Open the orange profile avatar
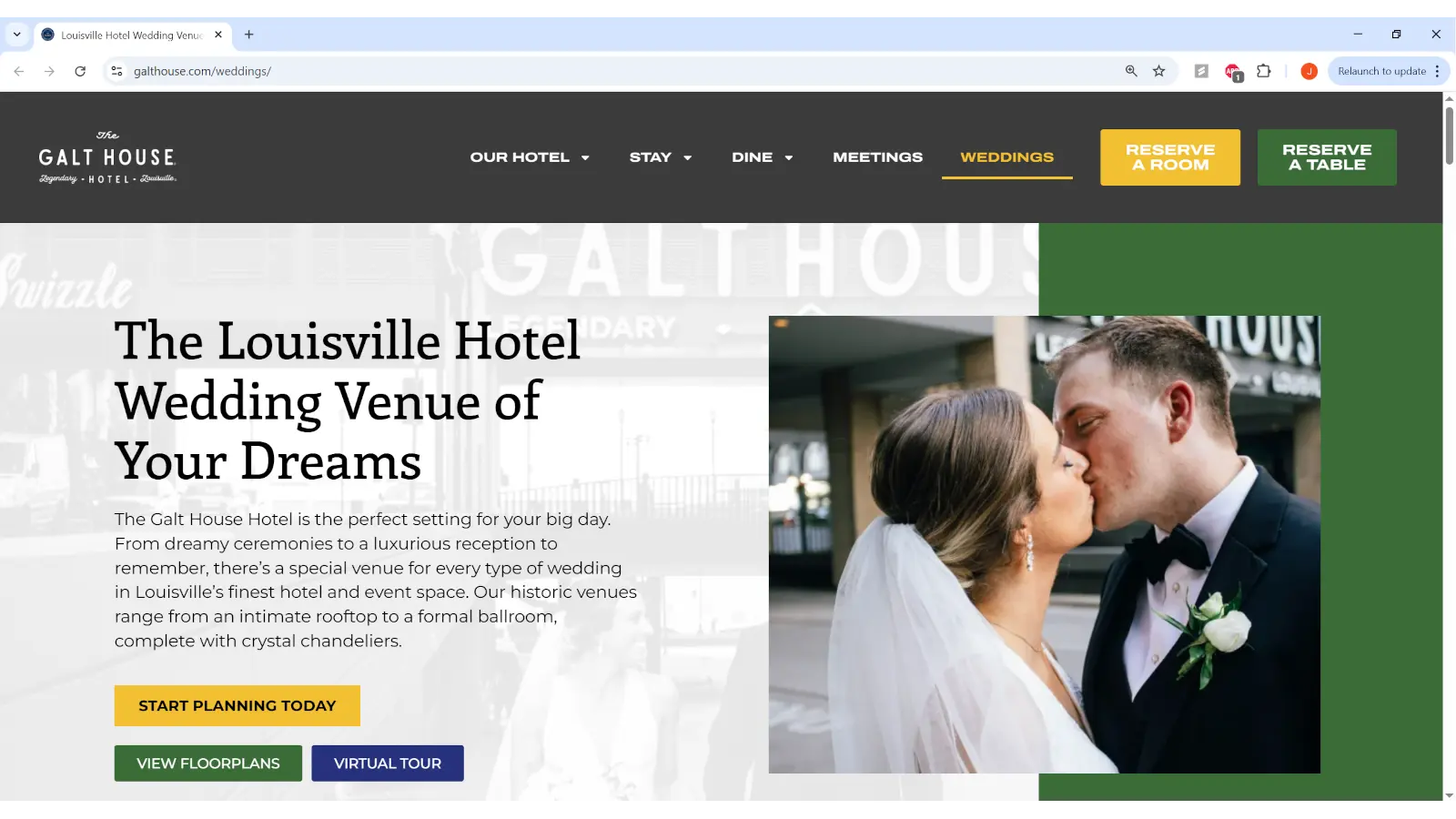 coord(1309,71)
